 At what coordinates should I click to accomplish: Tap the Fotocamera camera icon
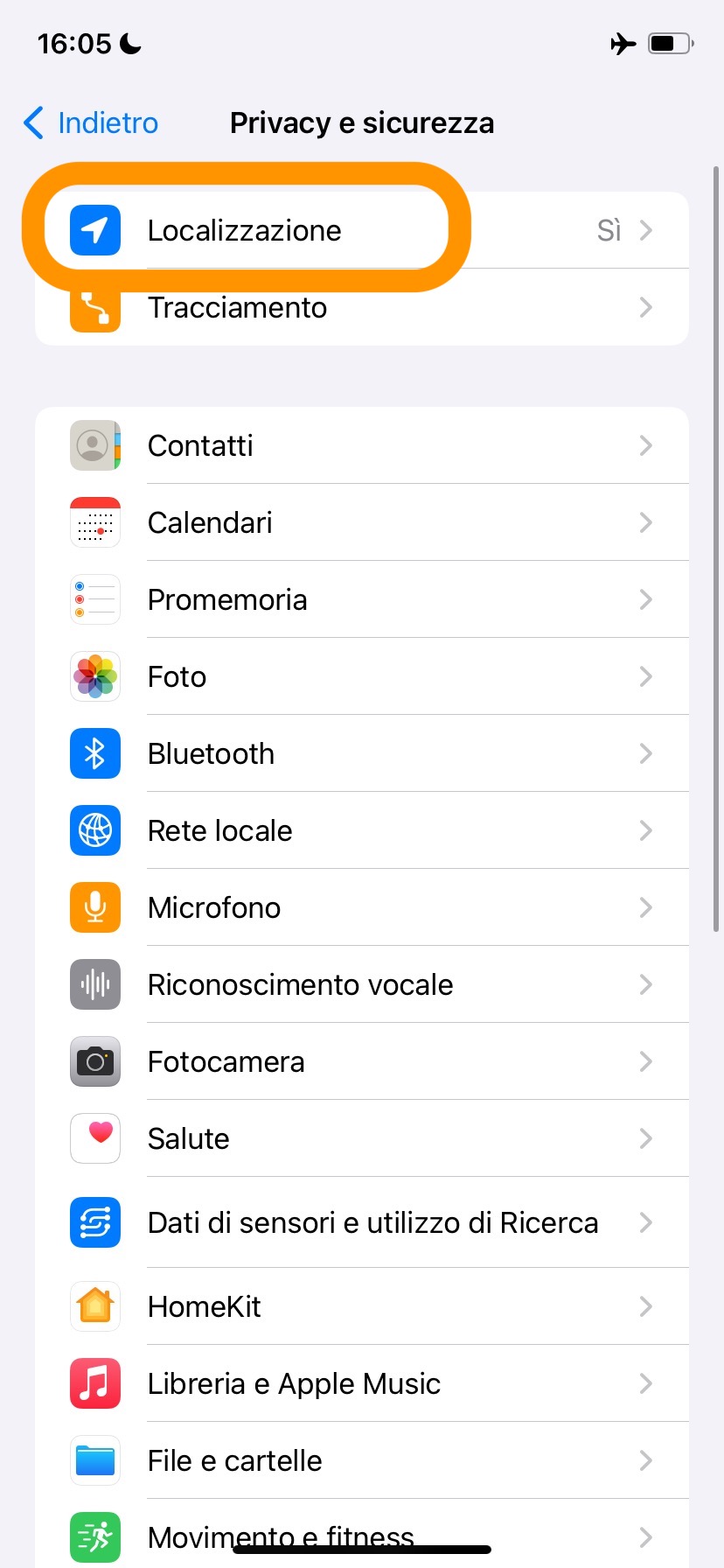95,1061
